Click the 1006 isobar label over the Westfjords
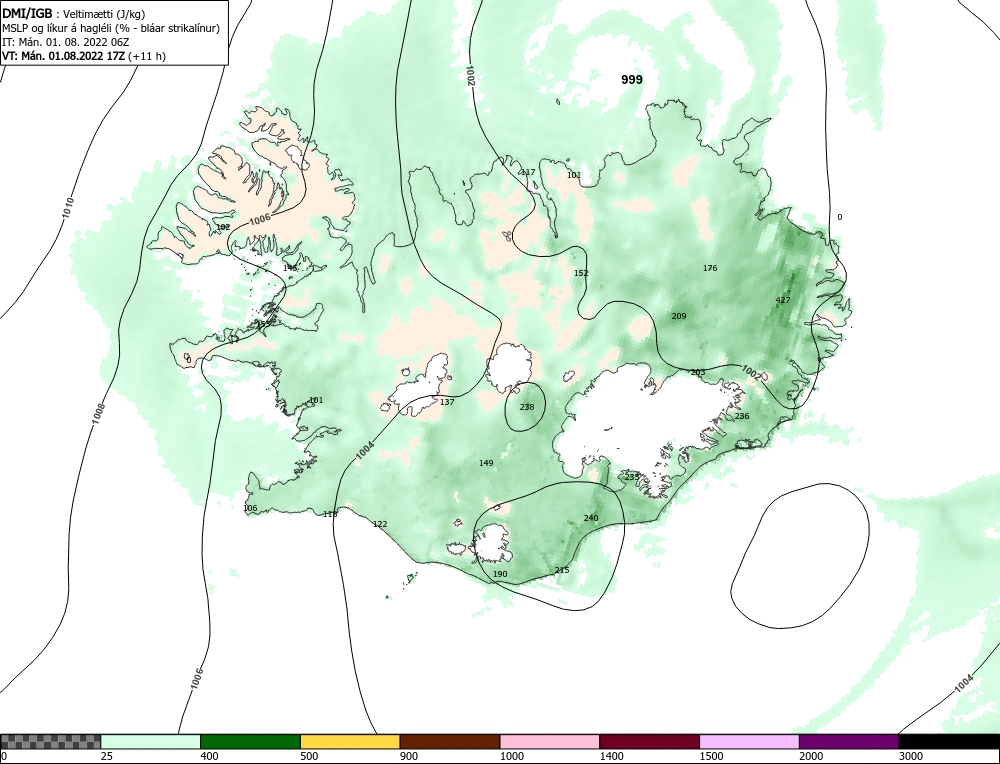Screen dimensions: 1000x764 [260, 219]
